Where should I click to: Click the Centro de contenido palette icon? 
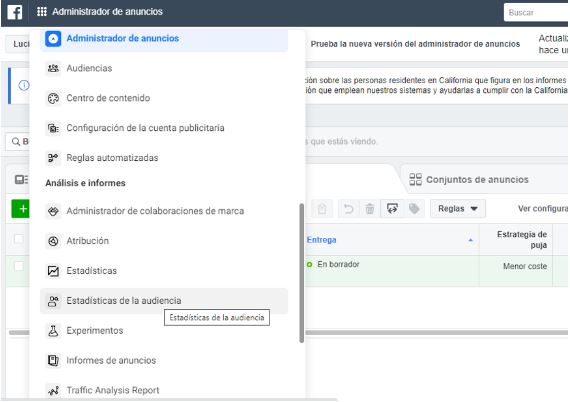(53, 98)
